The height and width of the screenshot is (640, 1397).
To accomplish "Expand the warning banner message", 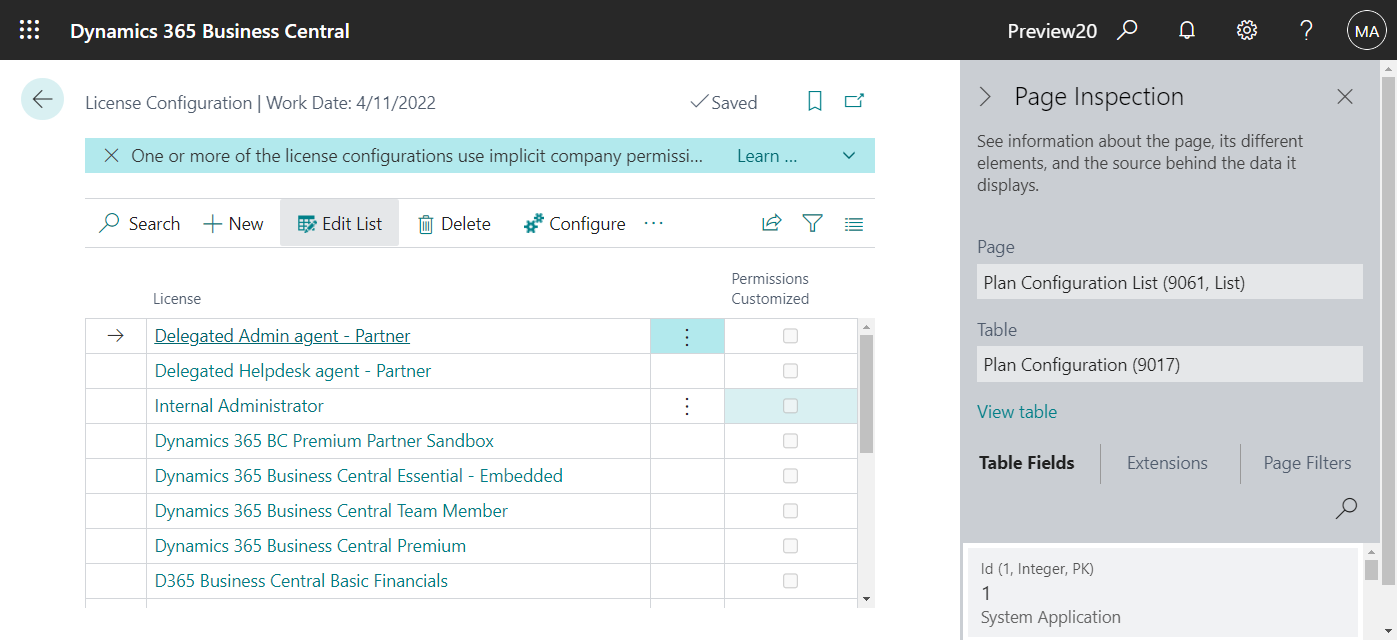I will click(848, 155).
